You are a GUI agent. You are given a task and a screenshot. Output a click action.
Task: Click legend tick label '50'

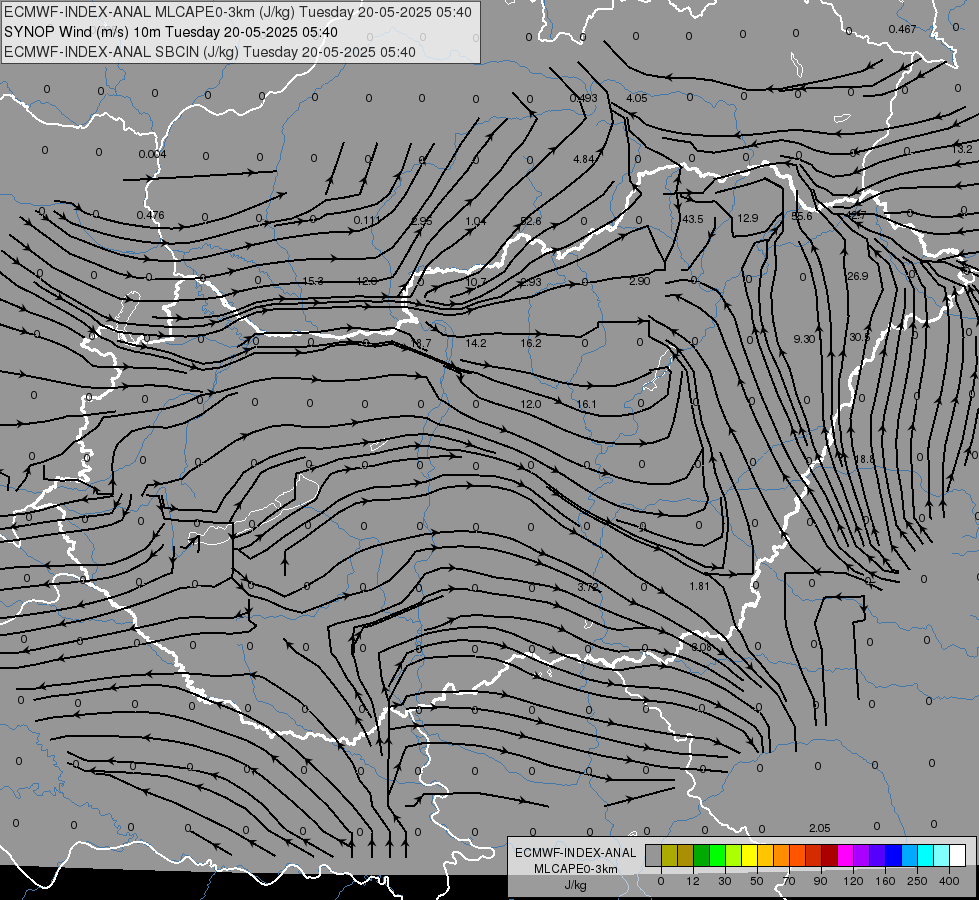(757, 881)
